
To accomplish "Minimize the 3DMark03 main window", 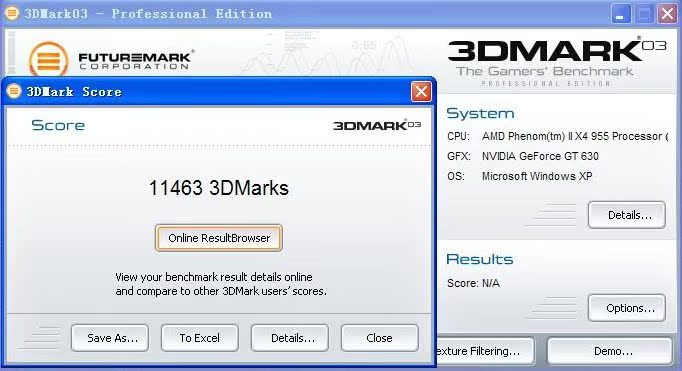I will (621, 14).
